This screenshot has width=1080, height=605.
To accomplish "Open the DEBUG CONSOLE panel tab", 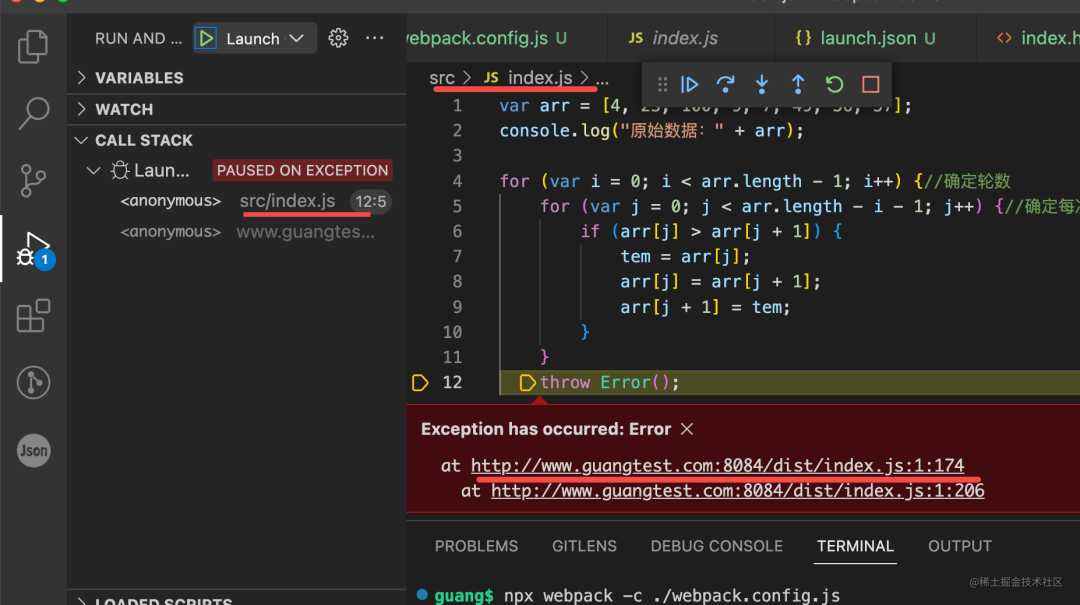I will (x=716, y=546).
